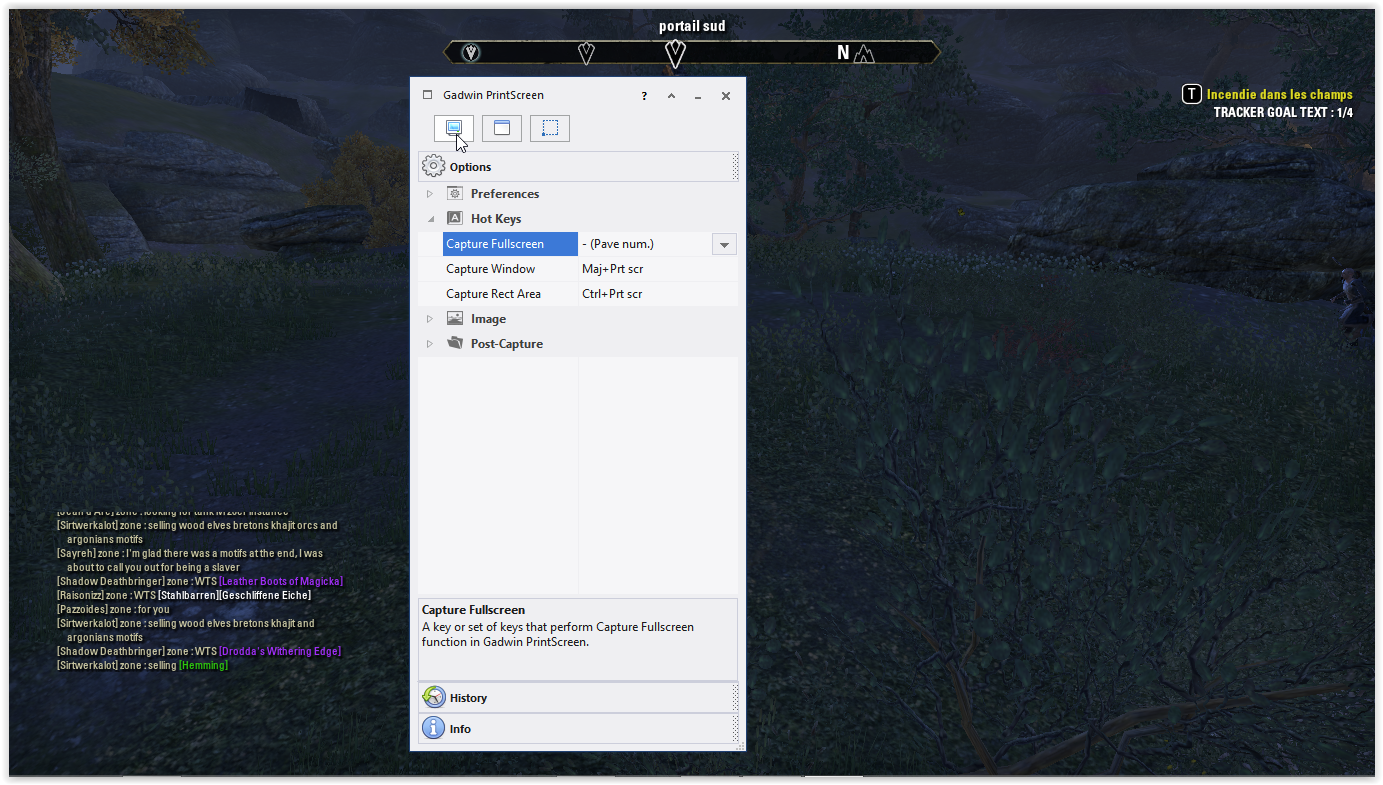Click the roll-up arrow in title bar
This screenshot has height=785, width=1383.
671,96
